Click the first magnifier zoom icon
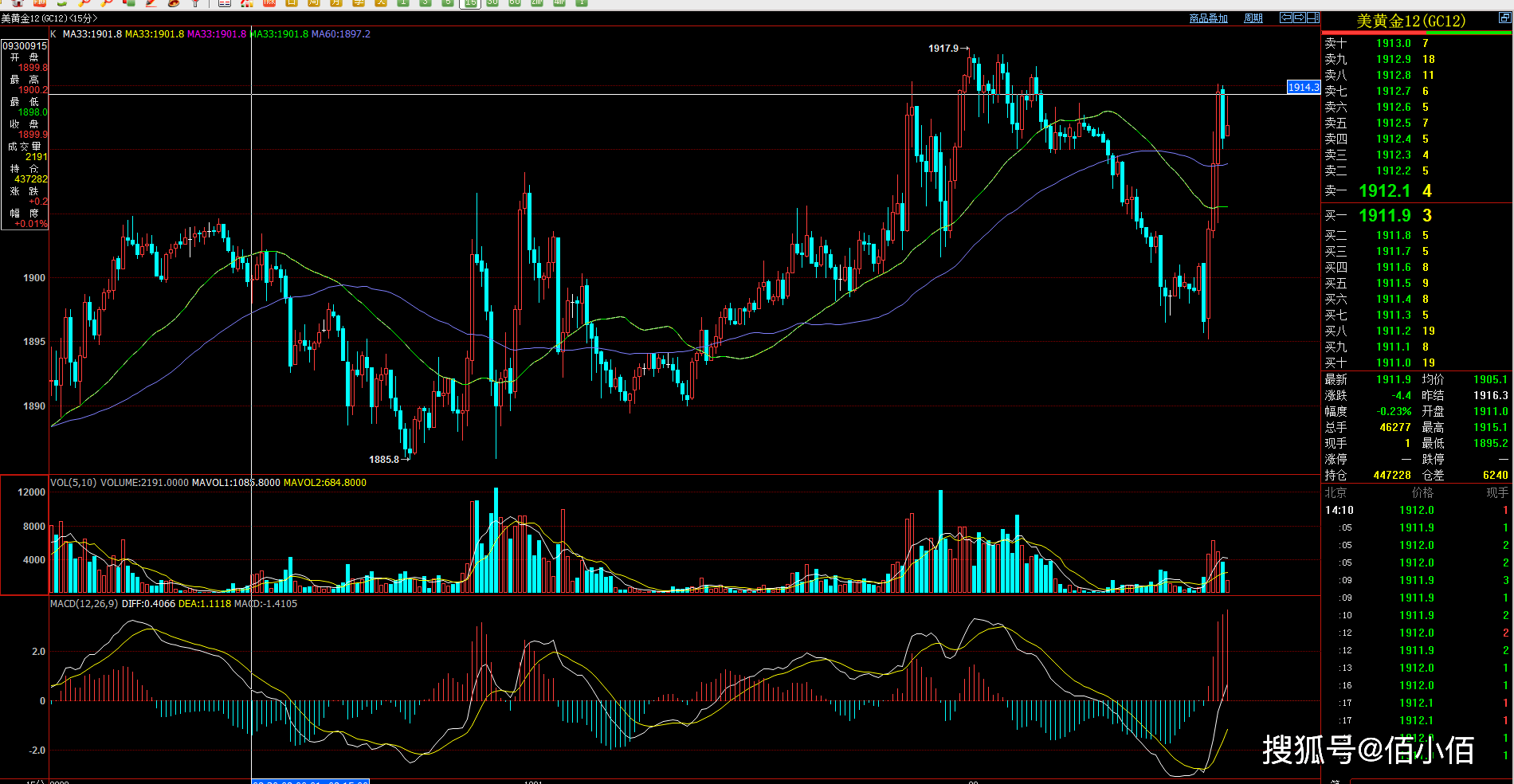Screen dimensions: 1514x784 pyautogui.click(x=84, y=3)
